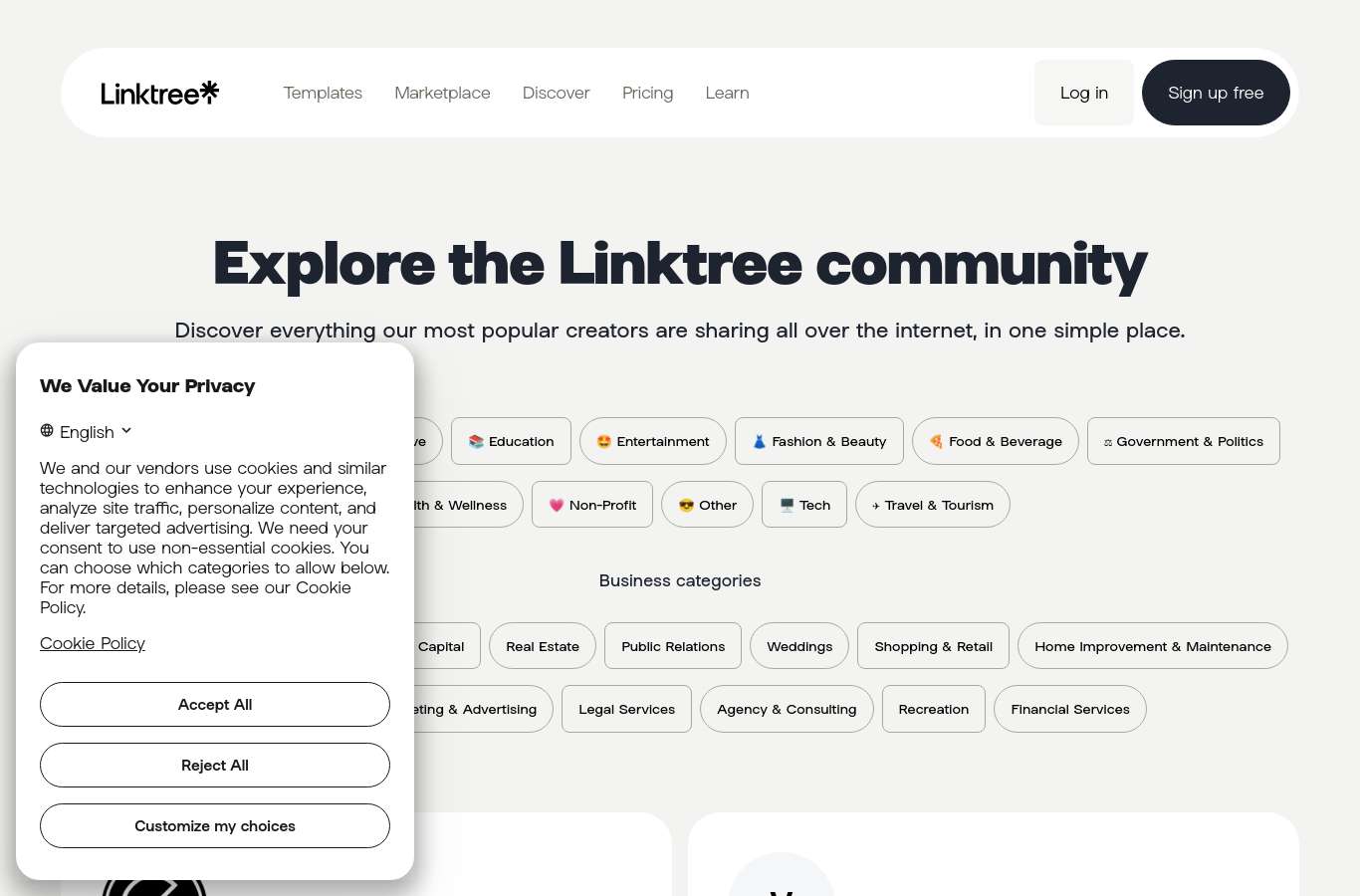Select the Education category chip

pos(511,441)
